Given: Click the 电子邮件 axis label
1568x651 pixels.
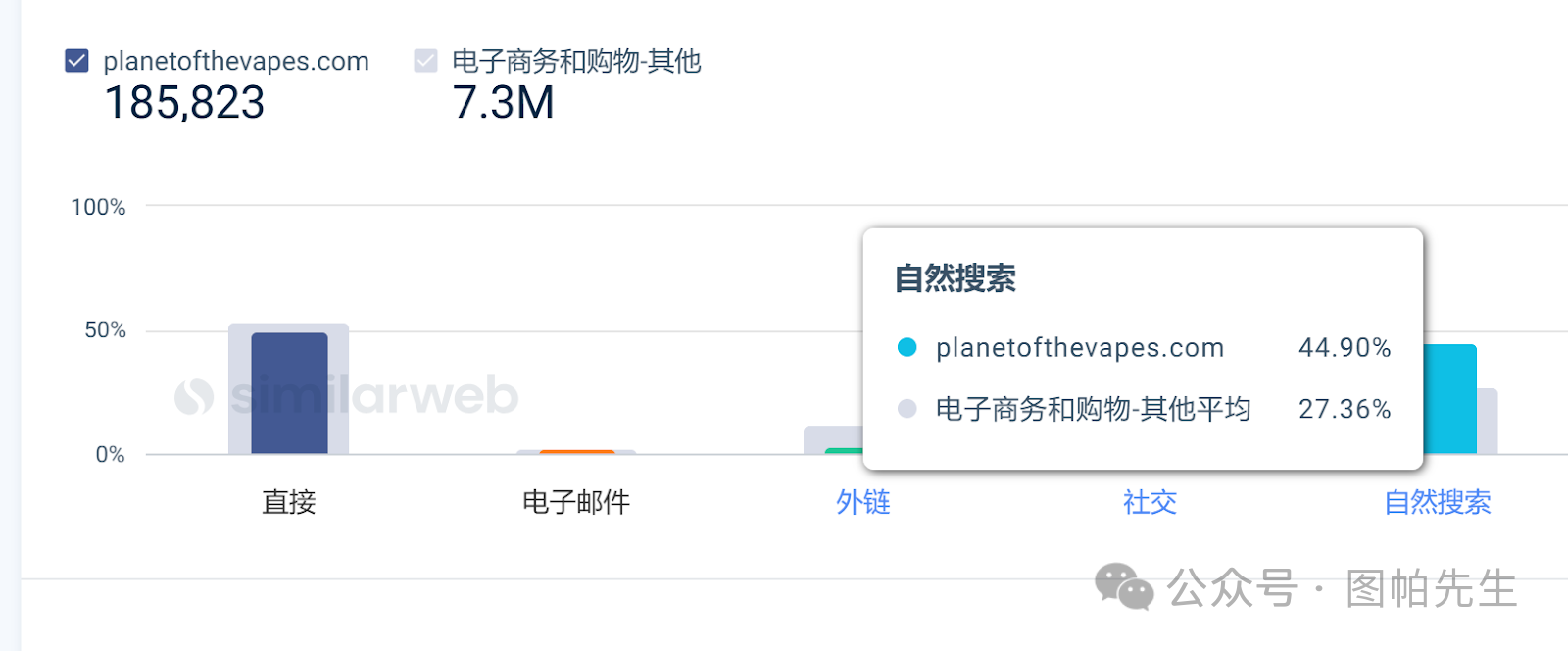Looking at the screenshot, I should 576,502.
